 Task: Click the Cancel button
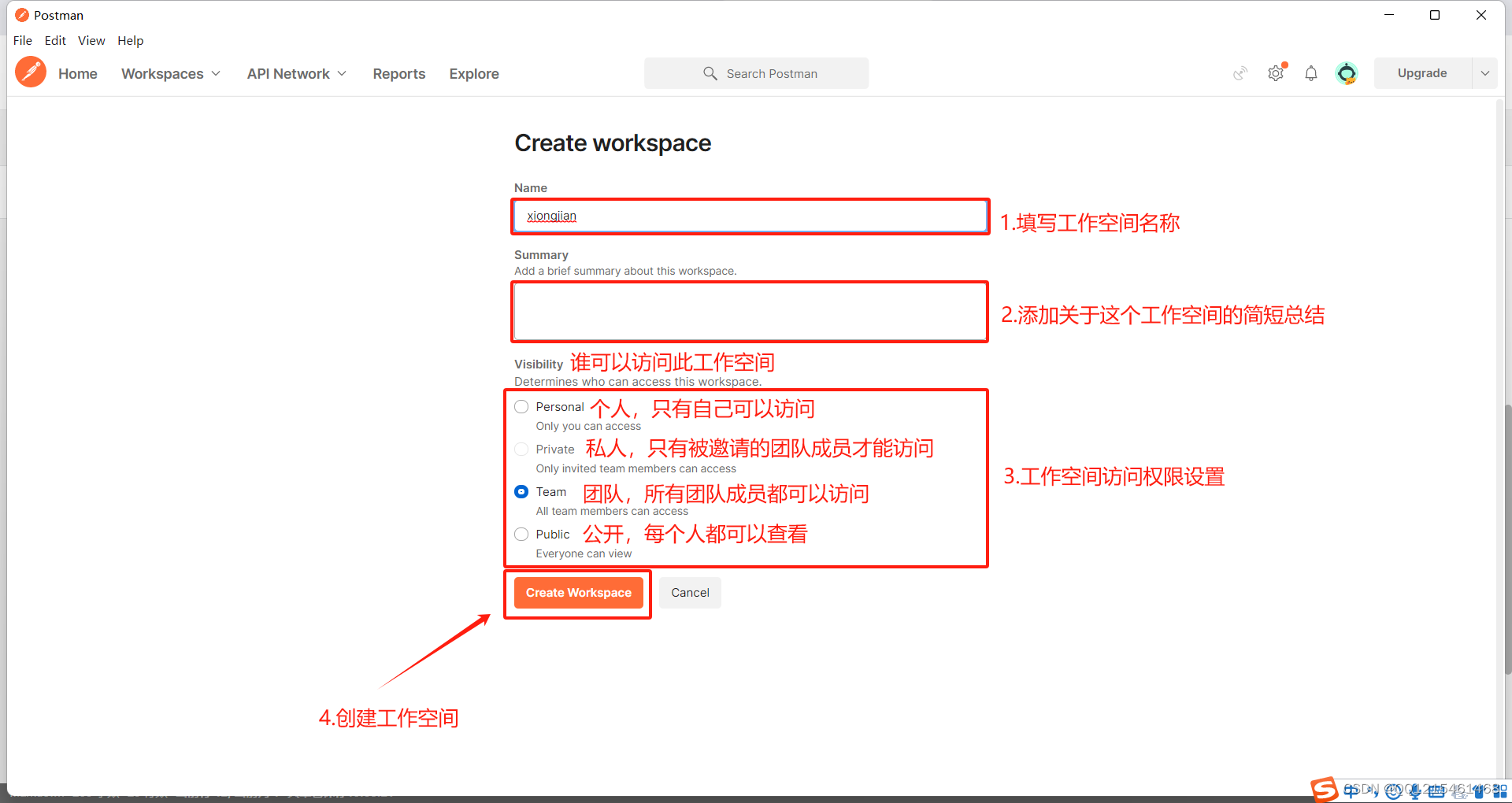point(690,593)
